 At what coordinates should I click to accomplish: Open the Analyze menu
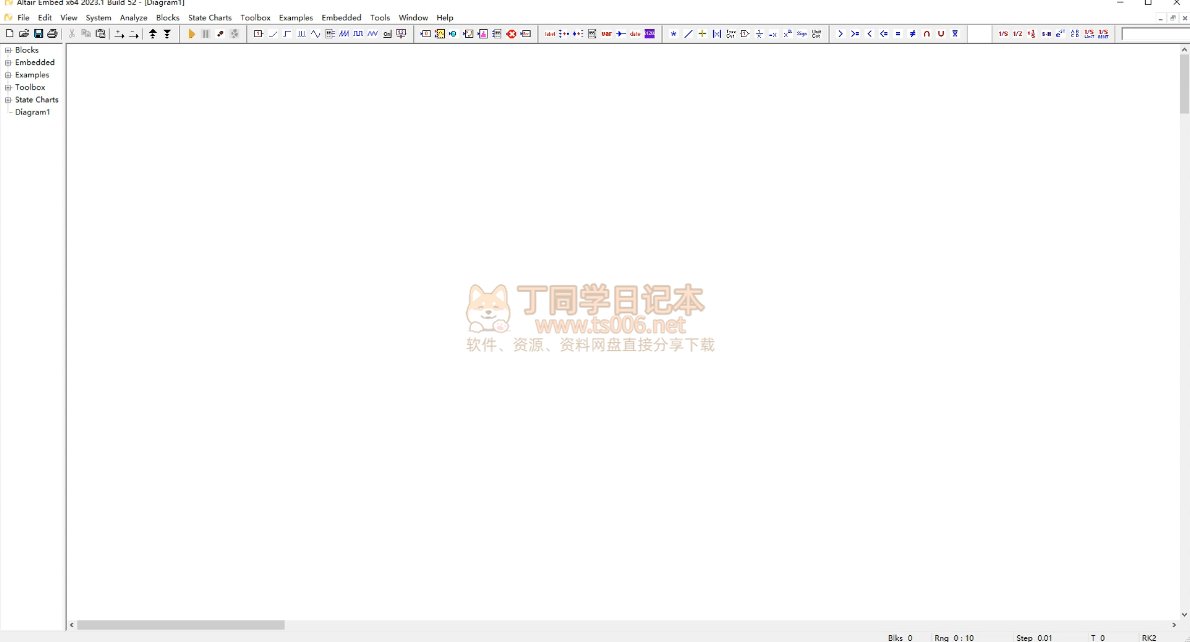coord(133,18)
